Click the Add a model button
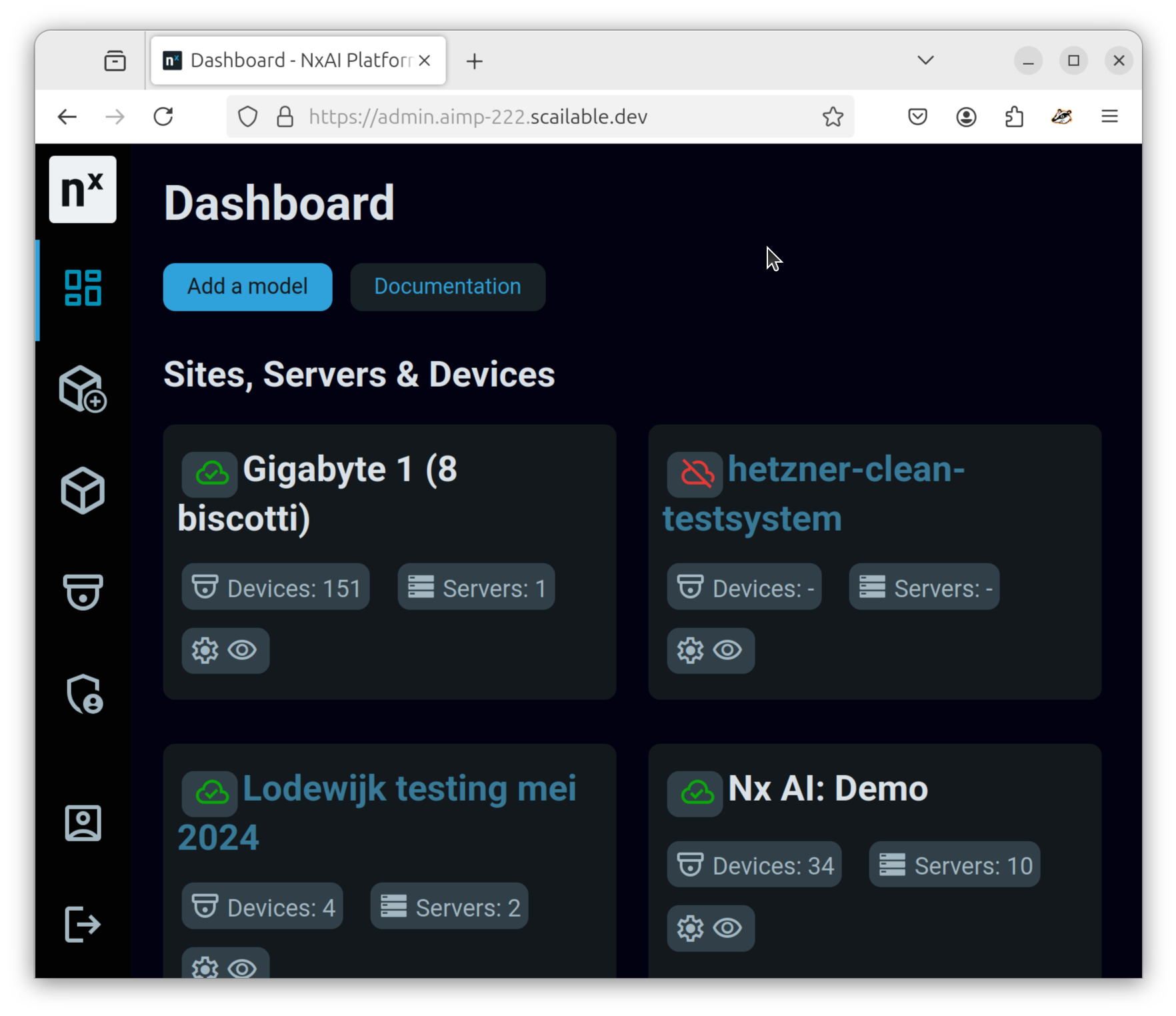Viewport: 1176px width, 1016px height. (x=247, y=287)
